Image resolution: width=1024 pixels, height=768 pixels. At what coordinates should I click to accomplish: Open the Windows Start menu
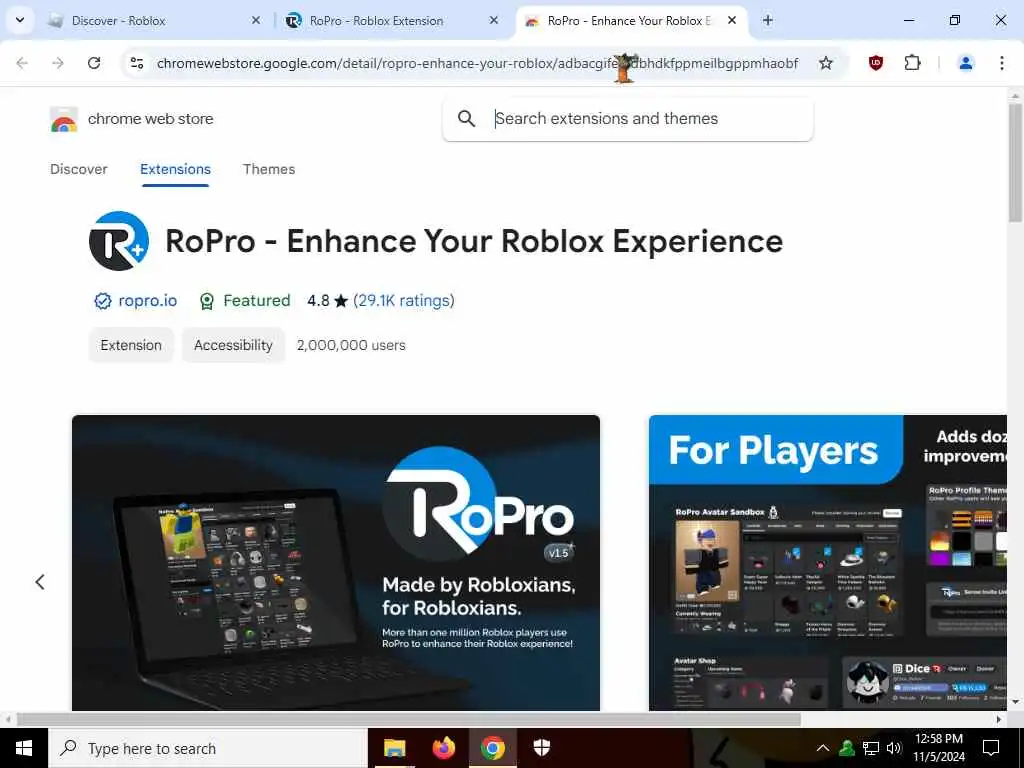click(x=24, y=748)
